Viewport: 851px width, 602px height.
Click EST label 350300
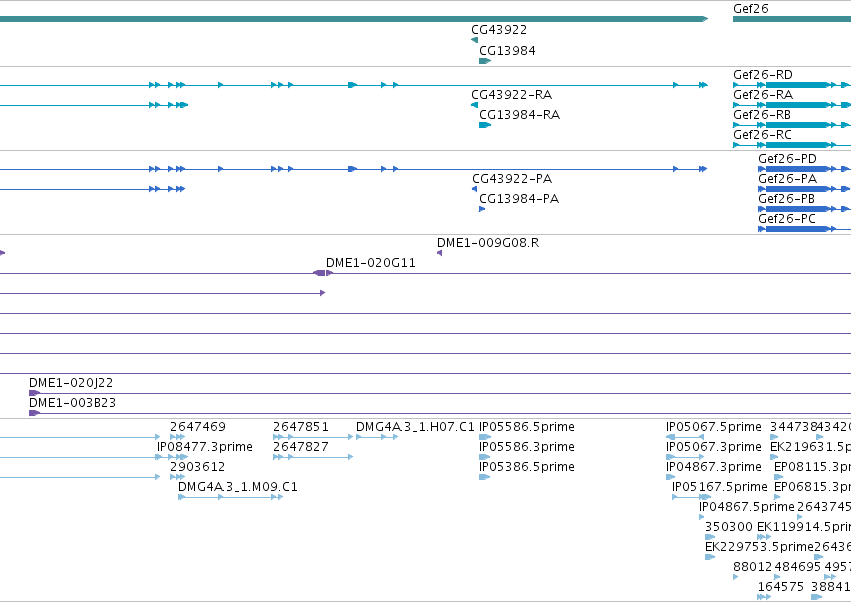click(729, 528)
